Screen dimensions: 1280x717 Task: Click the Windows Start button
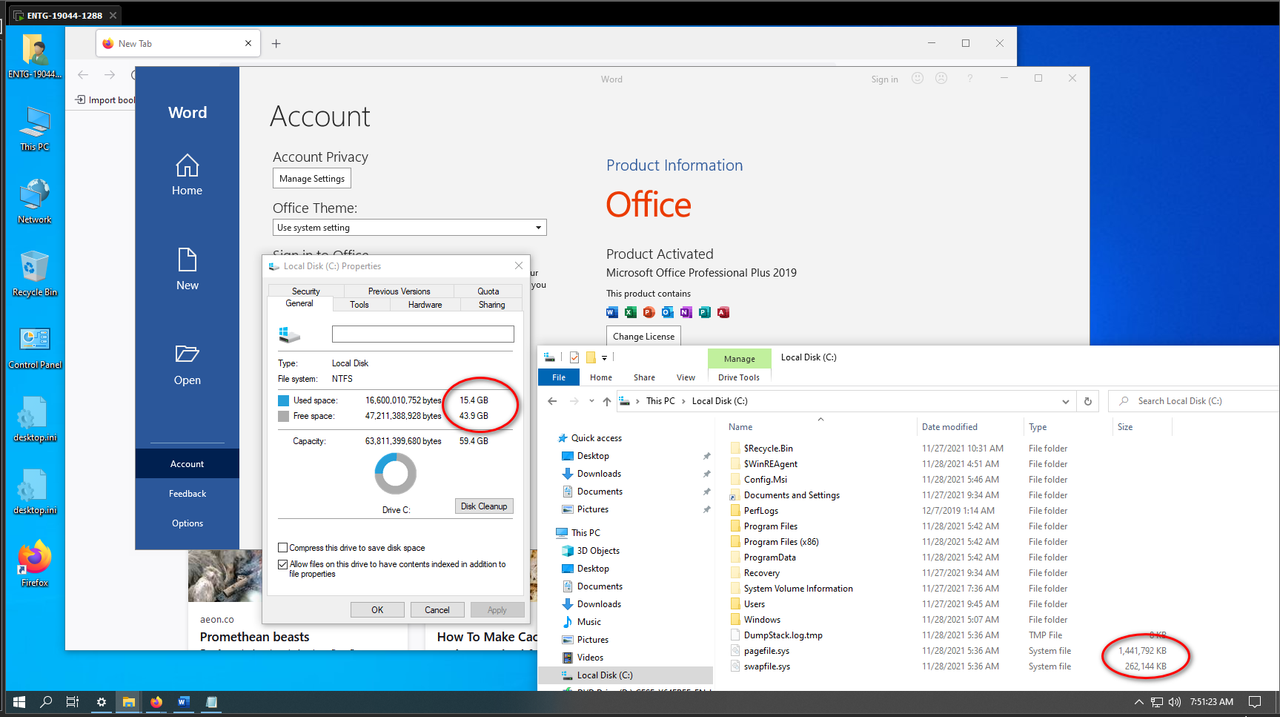[x=18, y=703]
